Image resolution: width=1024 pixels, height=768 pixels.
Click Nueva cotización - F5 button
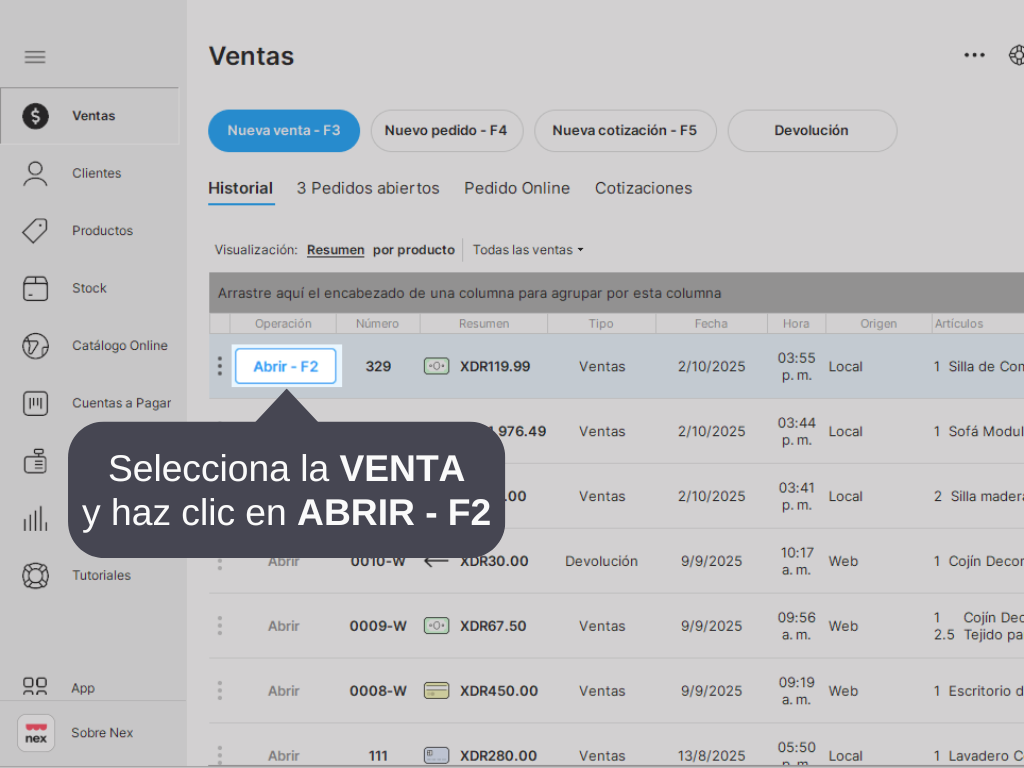tap(625, 131)
